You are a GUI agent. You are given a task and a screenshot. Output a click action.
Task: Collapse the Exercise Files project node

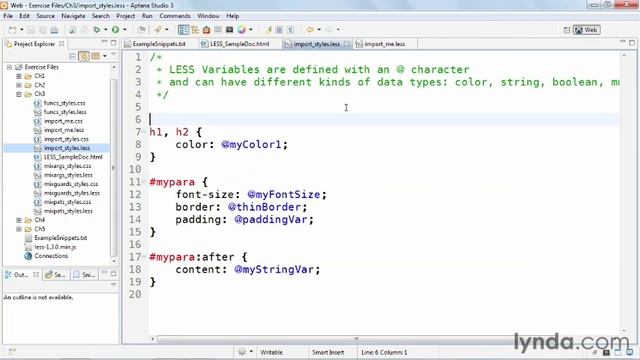[x=9, y=67]
